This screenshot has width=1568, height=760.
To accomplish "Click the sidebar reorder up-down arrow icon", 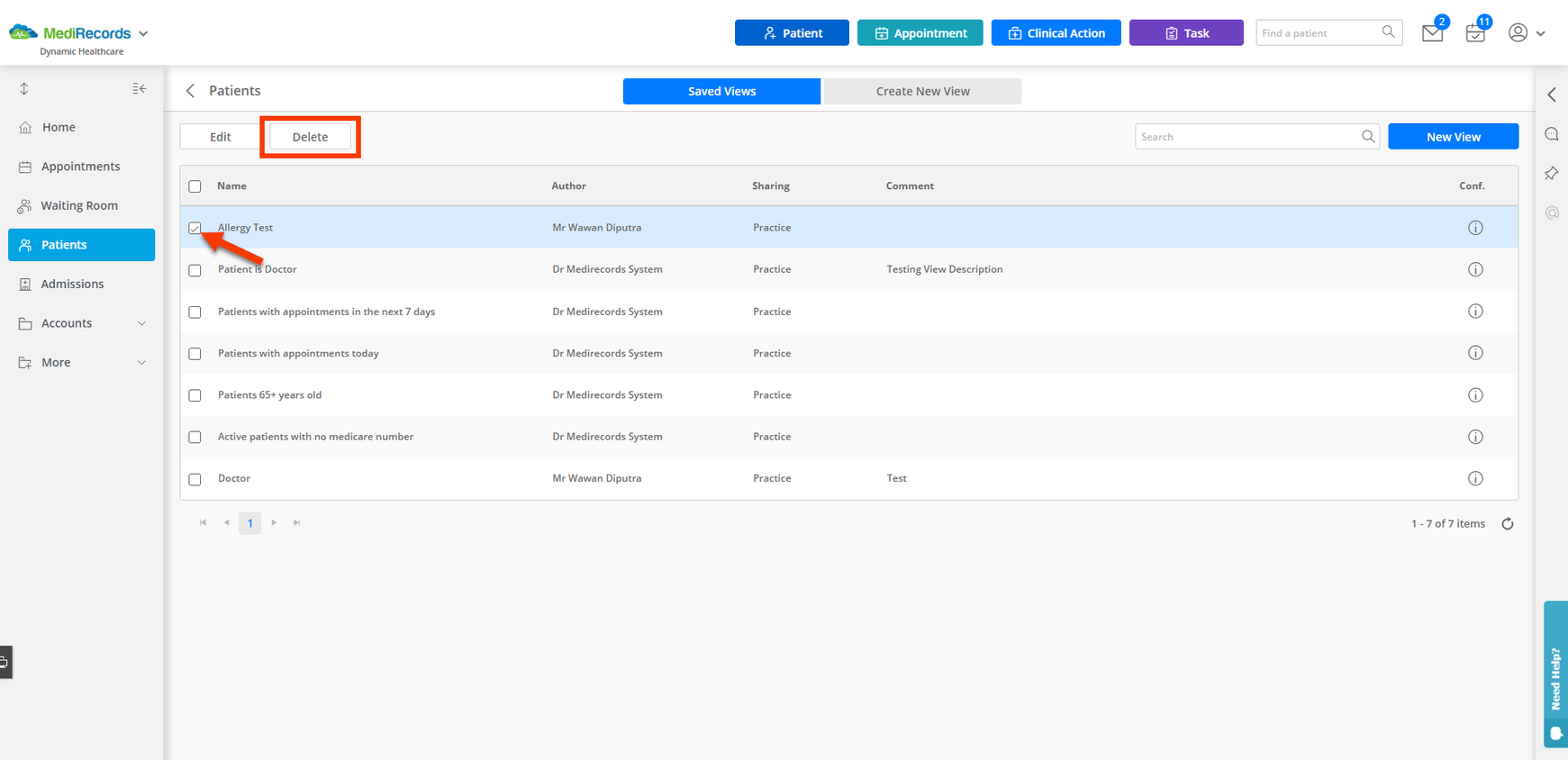I will click(24, 88).
